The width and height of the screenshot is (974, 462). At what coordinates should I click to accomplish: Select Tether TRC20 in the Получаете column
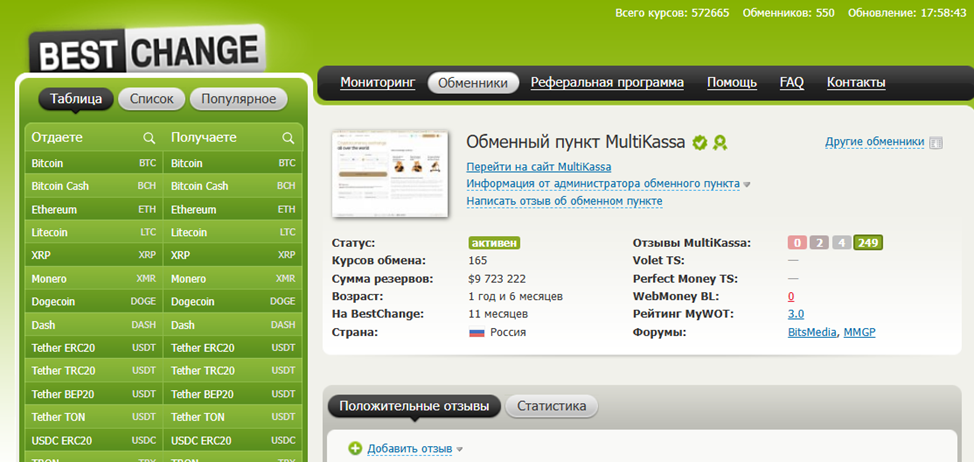tap(233, 371)
